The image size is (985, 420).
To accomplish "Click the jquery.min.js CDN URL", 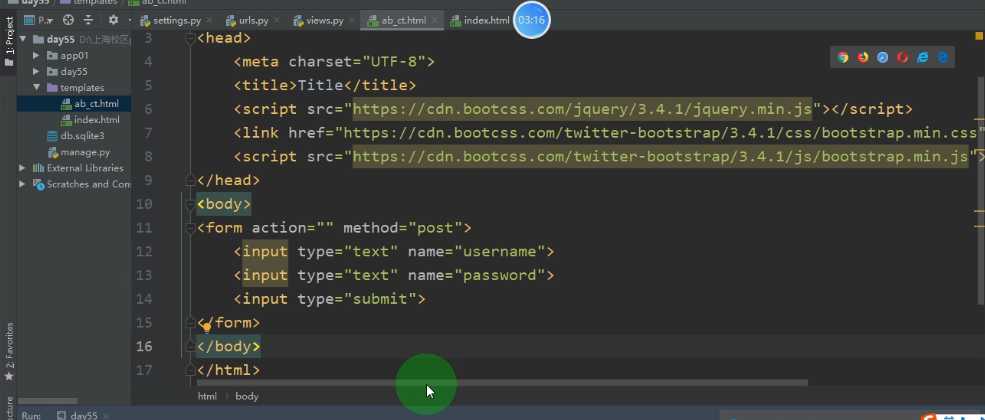I will tap(582, 109).
